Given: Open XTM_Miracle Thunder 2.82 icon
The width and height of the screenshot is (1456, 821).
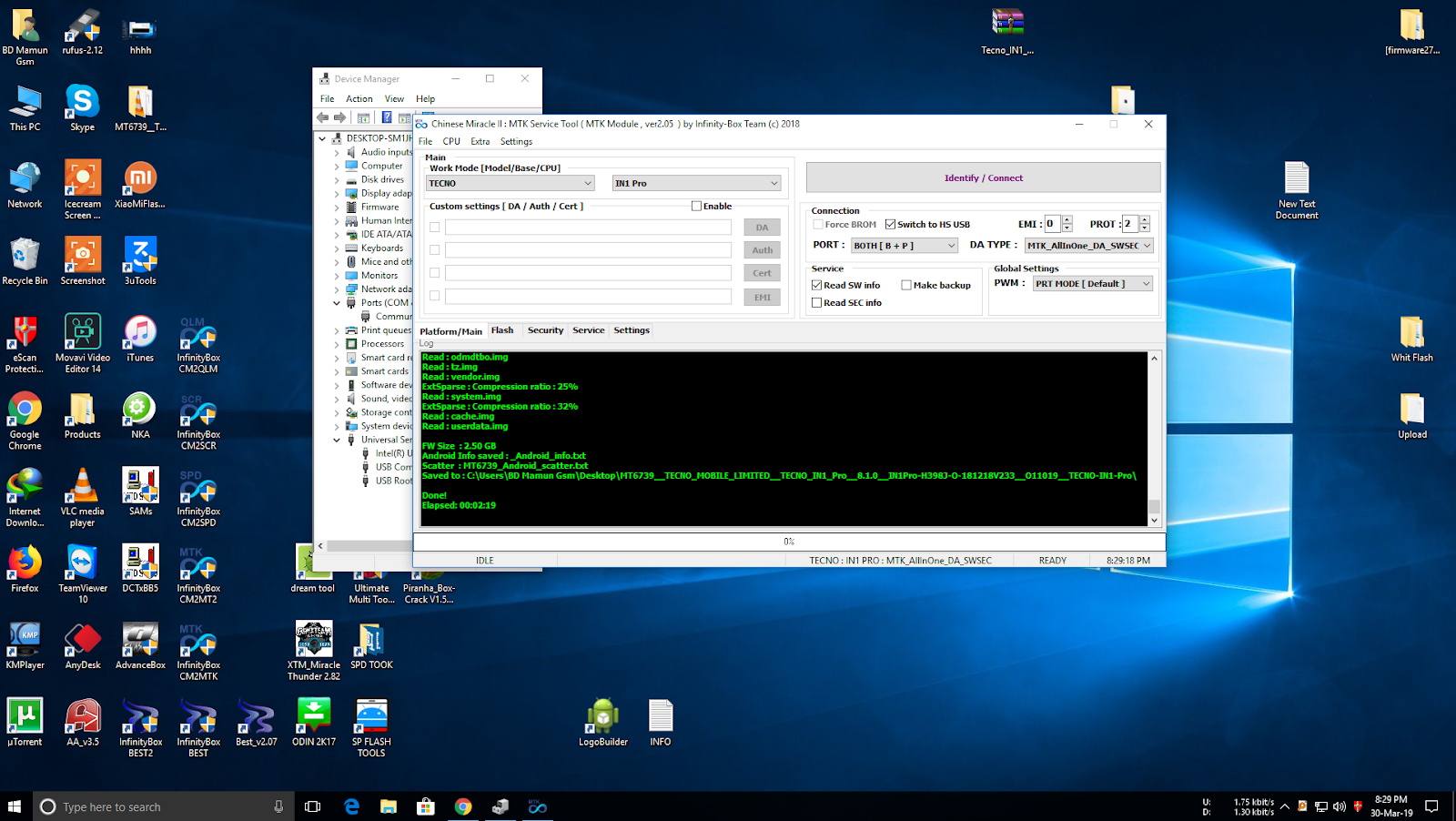Looking at the screenshot, I should tap(314, 652).
